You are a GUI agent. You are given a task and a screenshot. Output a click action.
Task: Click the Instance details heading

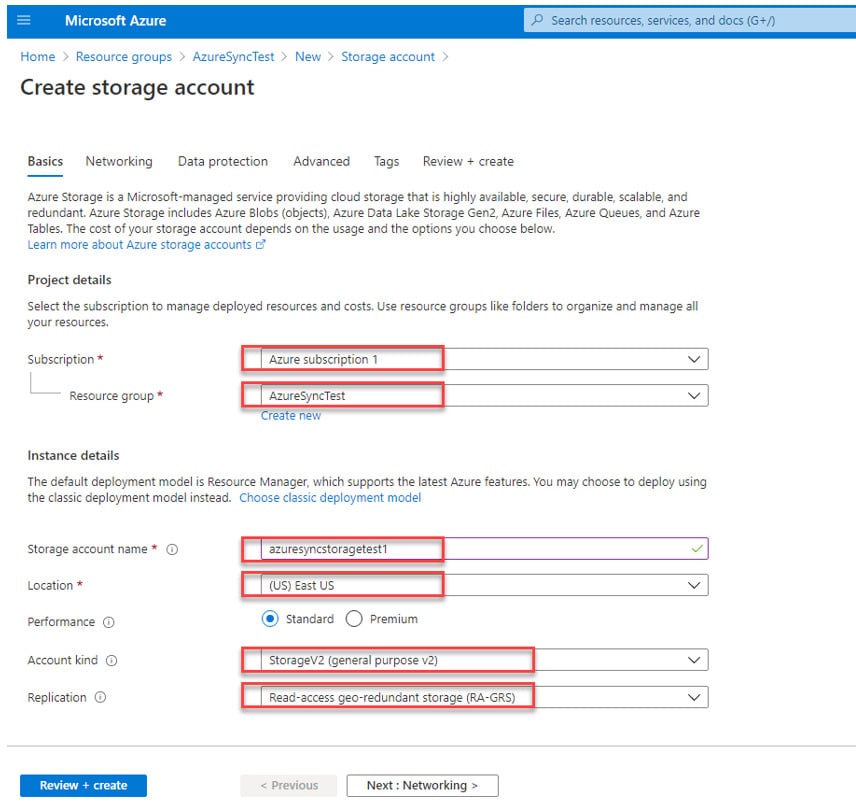(73, 455)
